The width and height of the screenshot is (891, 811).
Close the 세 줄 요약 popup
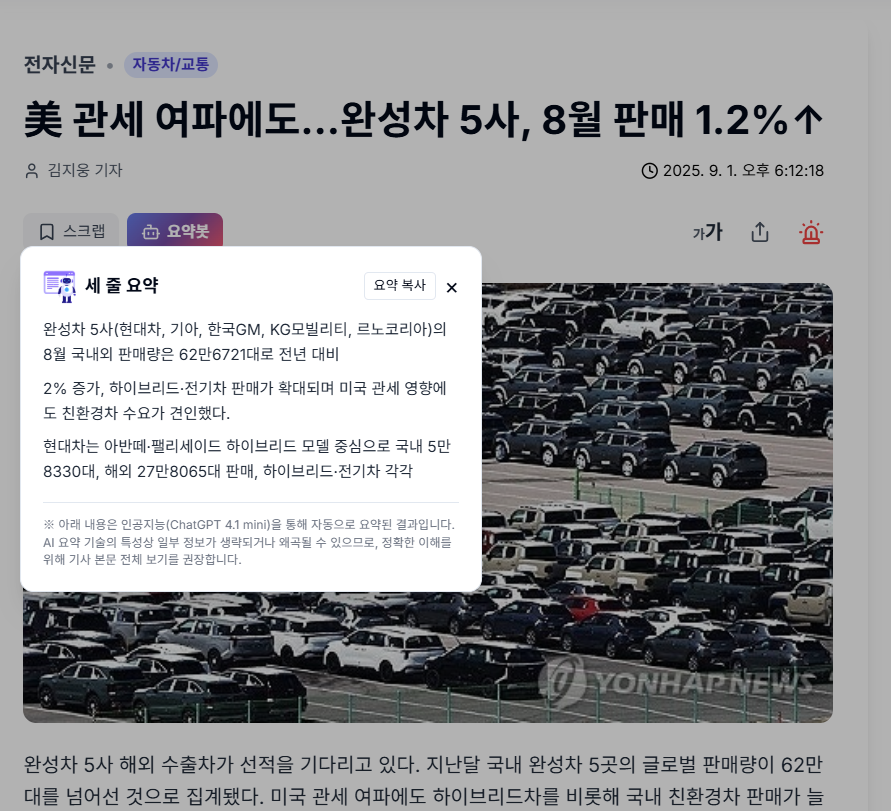coord(452,288)
